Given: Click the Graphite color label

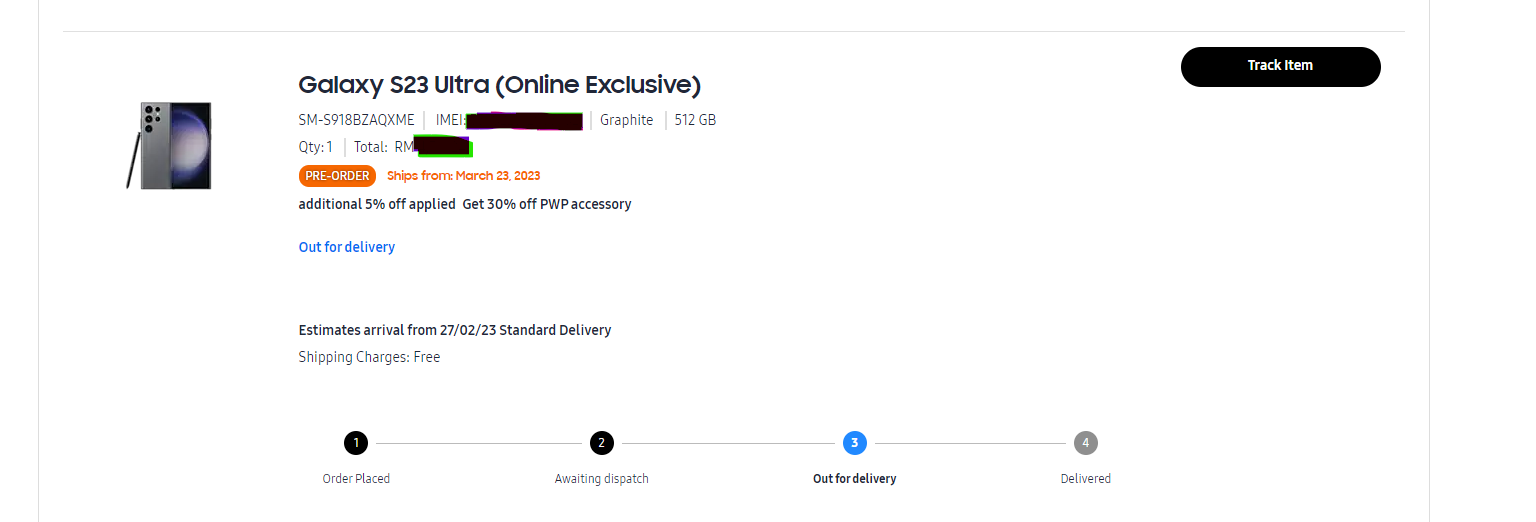Looking at the screenshot, I should pos(627,120).
